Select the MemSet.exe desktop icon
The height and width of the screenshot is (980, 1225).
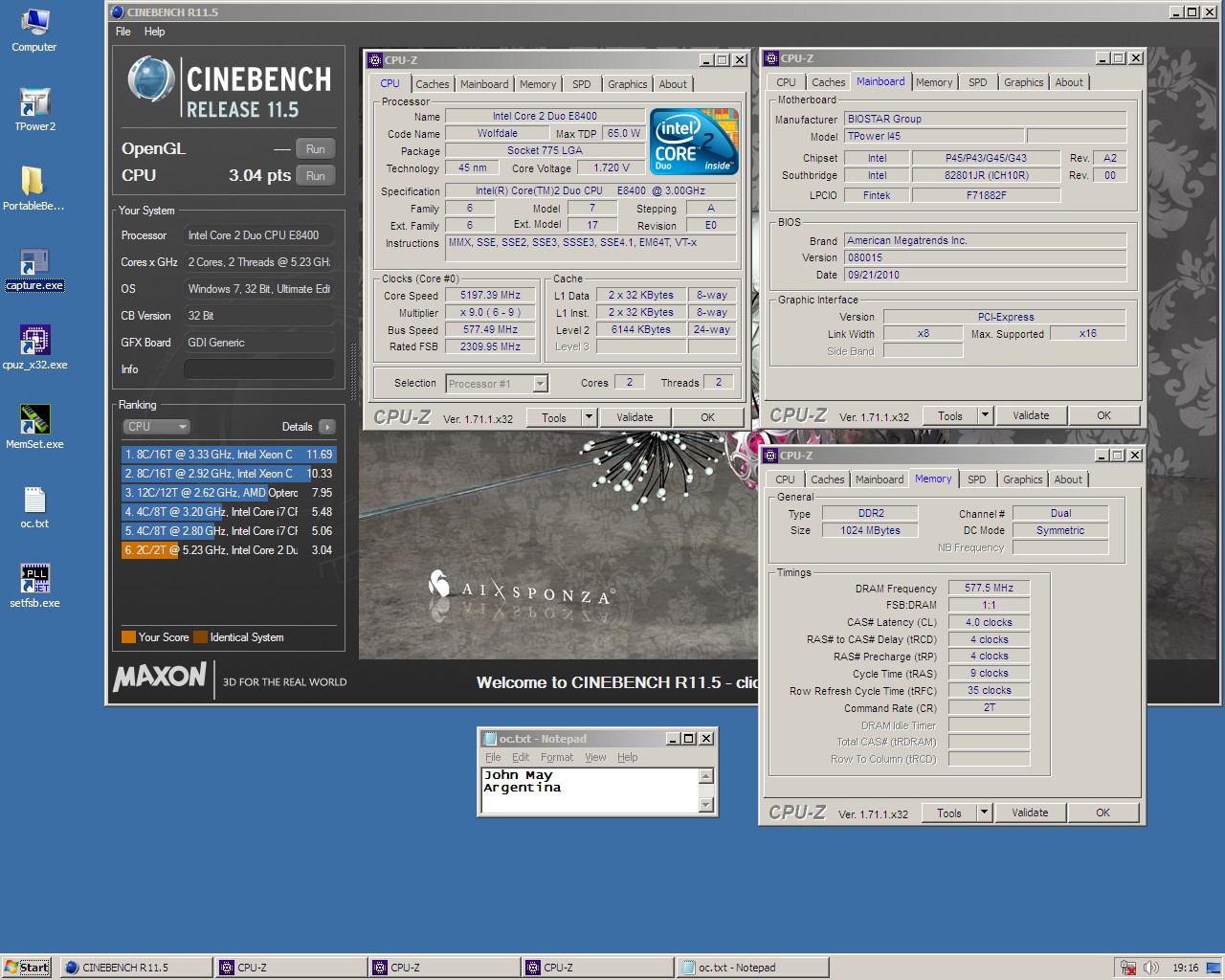tap(34, 428)
